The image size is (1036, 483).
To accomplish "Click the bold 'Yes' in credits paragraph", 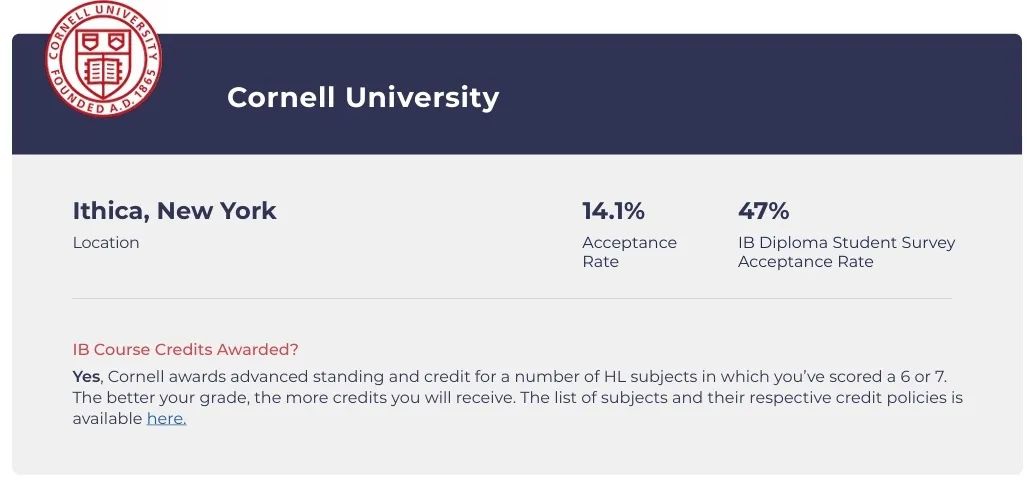I will coord(86,377).
